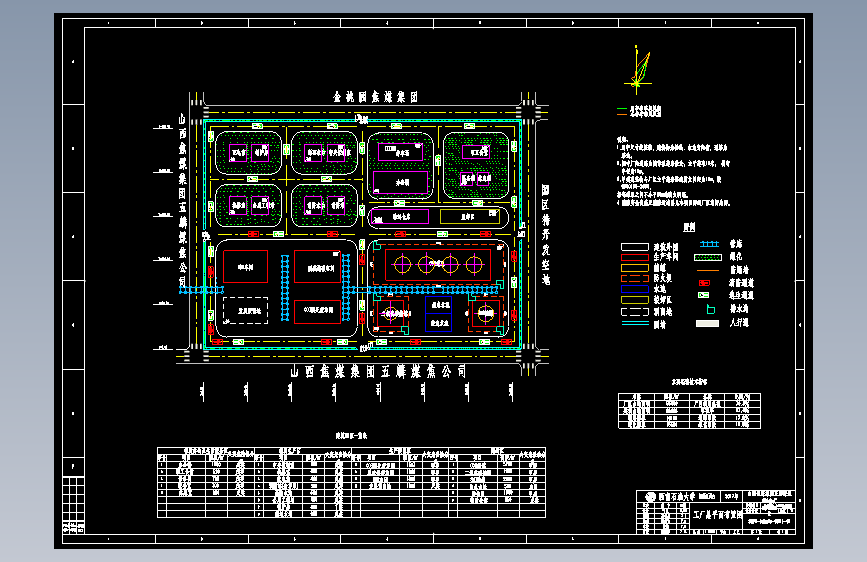Screen dimensions: 867x562
Task: Select the blue rectangle legend symbol for 水池
Action: [x=635, y=289]
